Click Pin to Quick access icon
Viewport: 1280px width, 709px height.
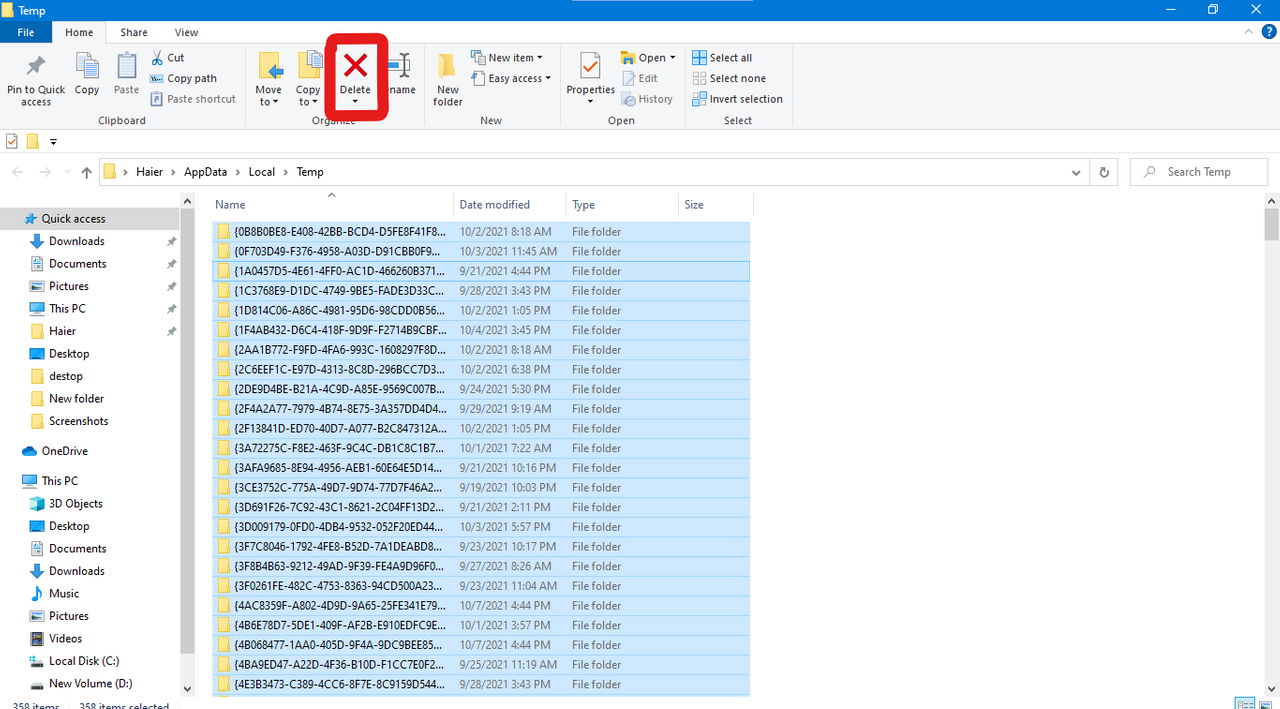coord(36,67)
